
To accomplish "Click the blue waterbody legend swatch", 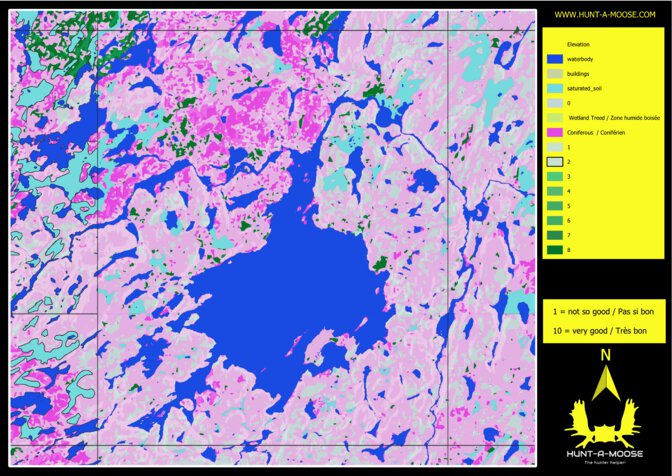I will tap(555, 59).
